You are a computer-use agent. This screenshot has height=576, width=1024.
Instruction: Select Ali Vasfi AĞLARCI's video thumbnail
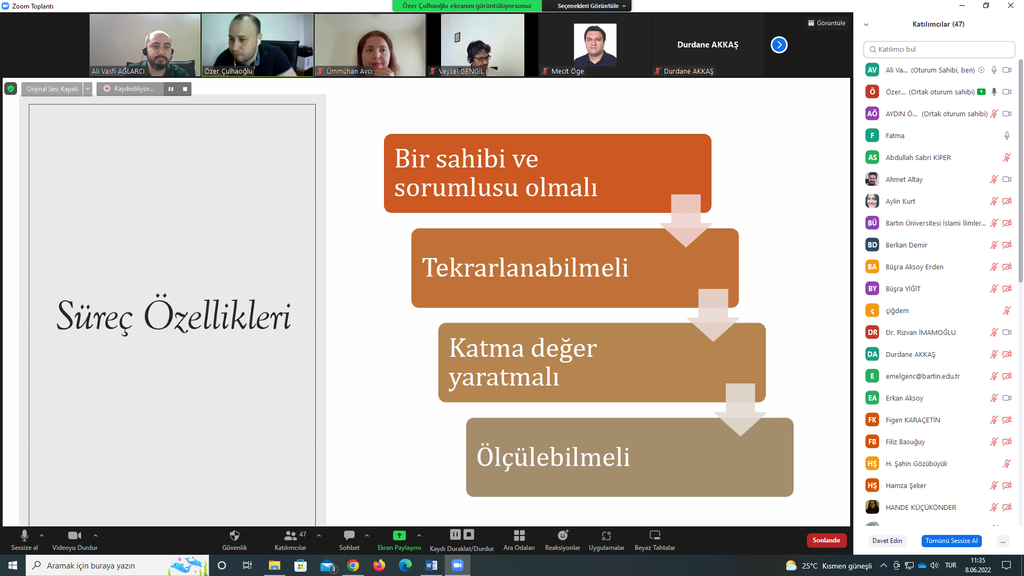click(145, 45)
